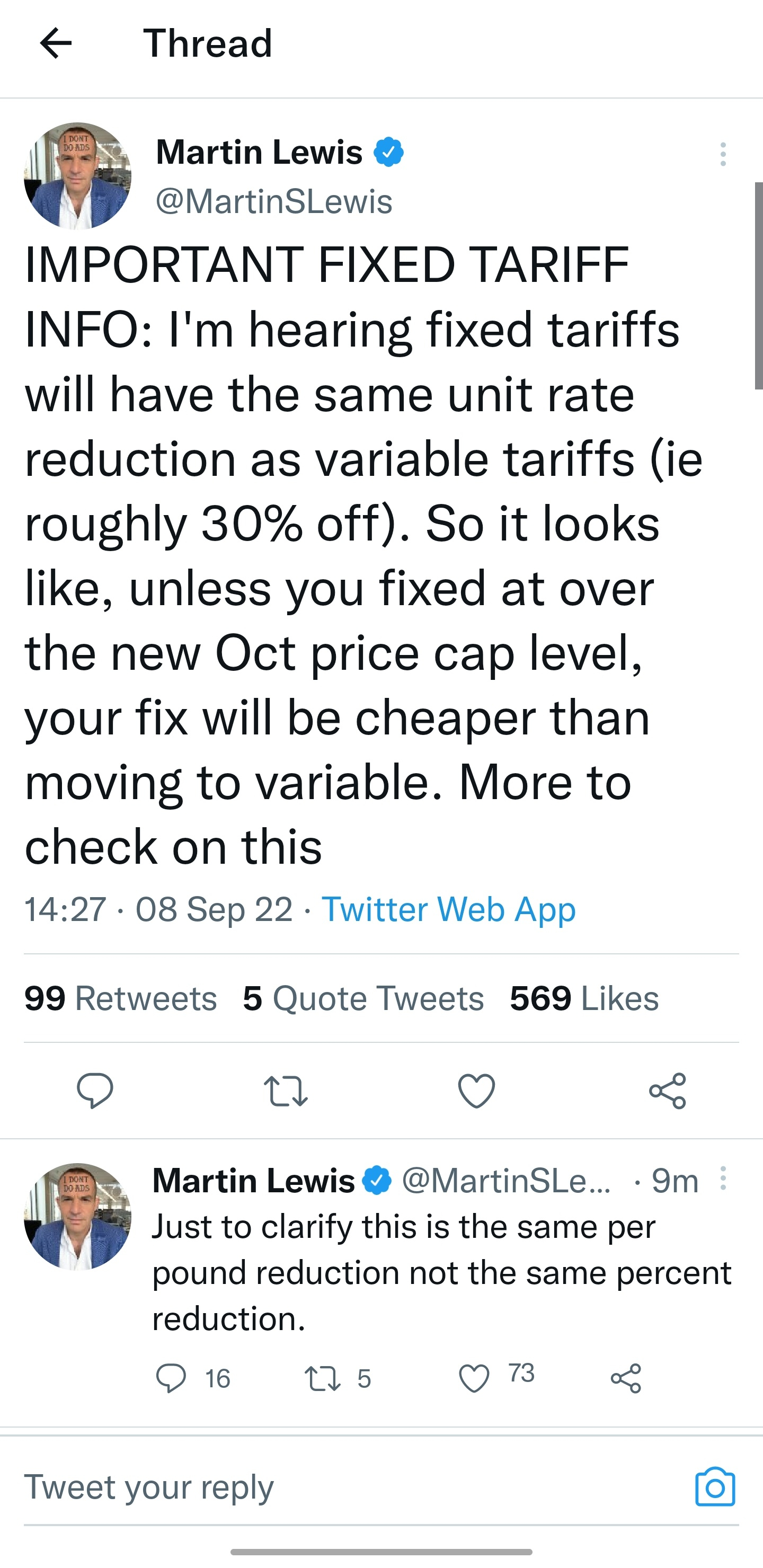Like the main tweet with the heart icon
763x1568 pixels.
pos(476,1090)
